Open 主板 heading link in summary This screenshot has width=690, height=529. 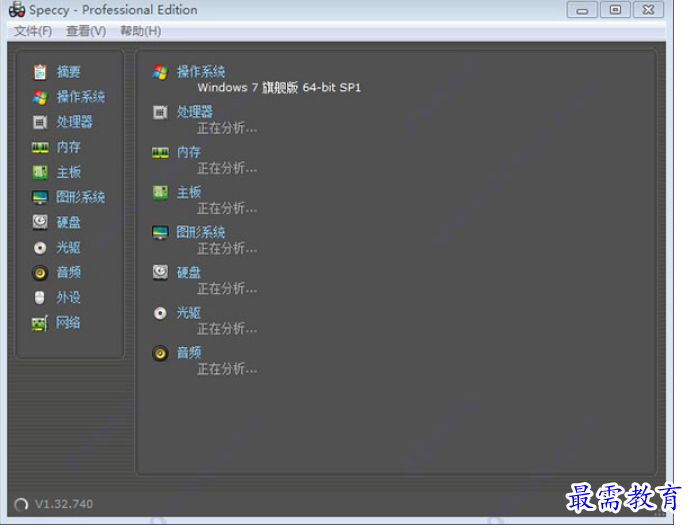pos(189,192)
